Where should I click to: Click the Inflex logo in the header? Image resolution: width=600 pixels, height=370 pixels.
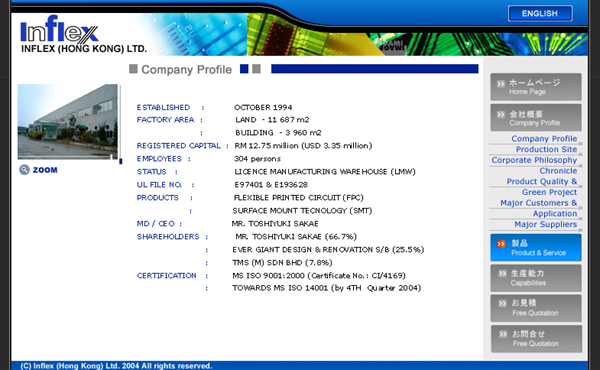59,29
